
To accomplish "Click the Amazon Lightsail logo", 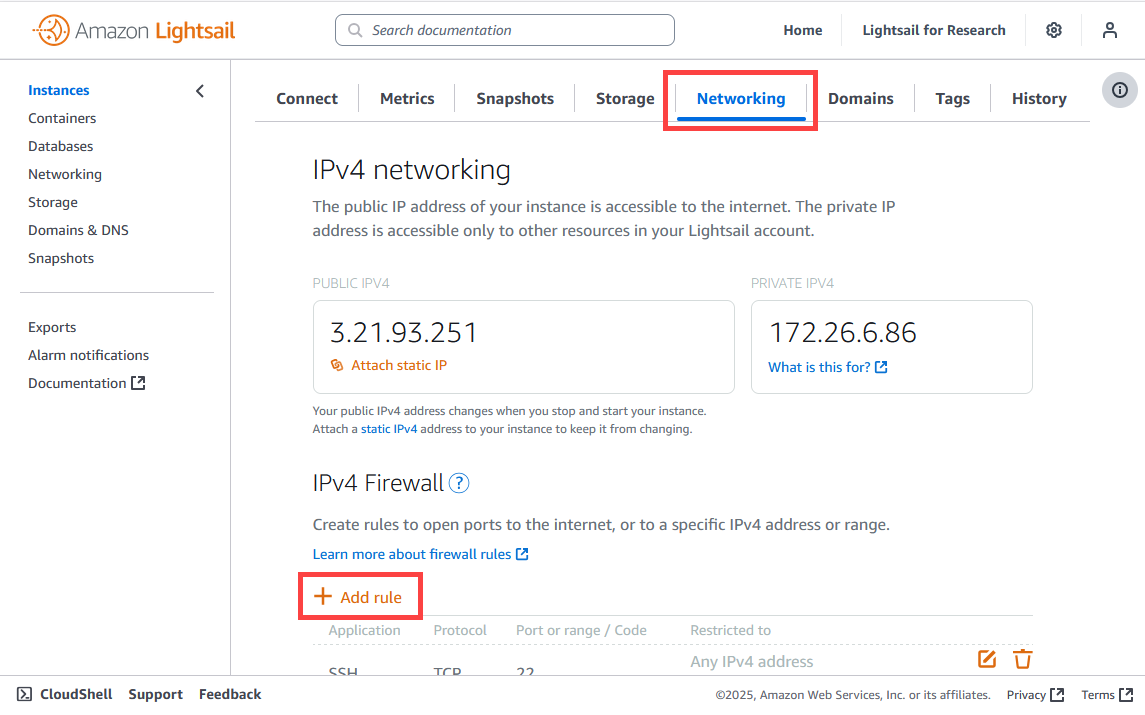I will [x=134, y=31].
